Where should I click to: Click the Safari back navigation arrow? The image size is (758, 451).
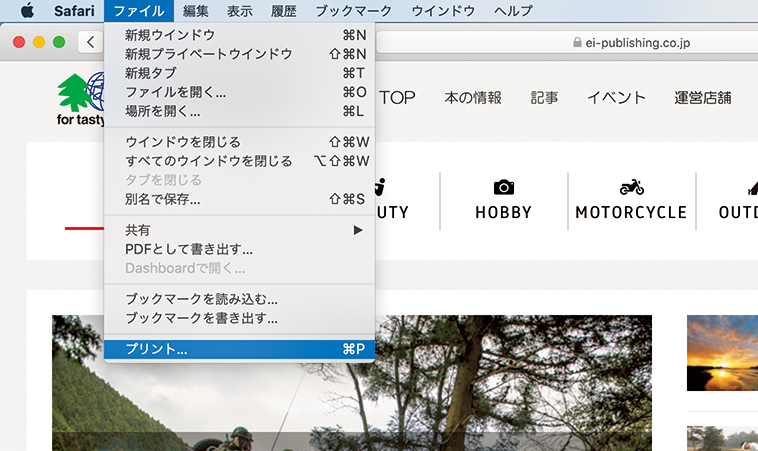click(91, 43)
